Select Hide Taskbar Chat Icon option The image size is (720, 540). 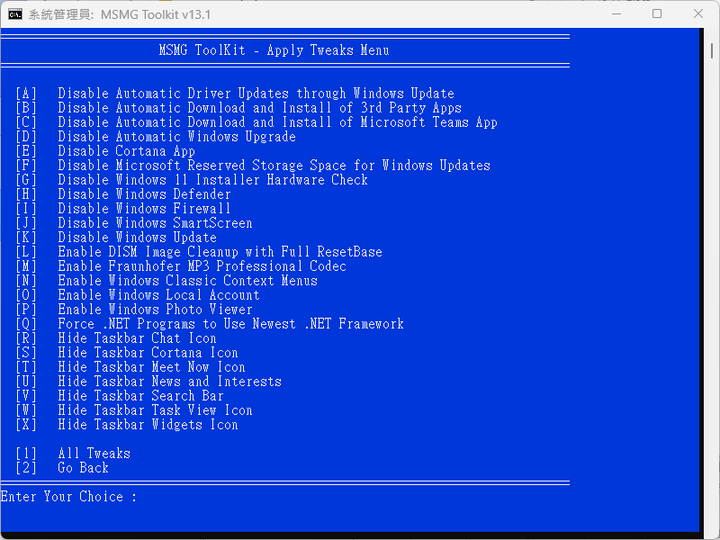pyautogui.click(x=116, y=338)
